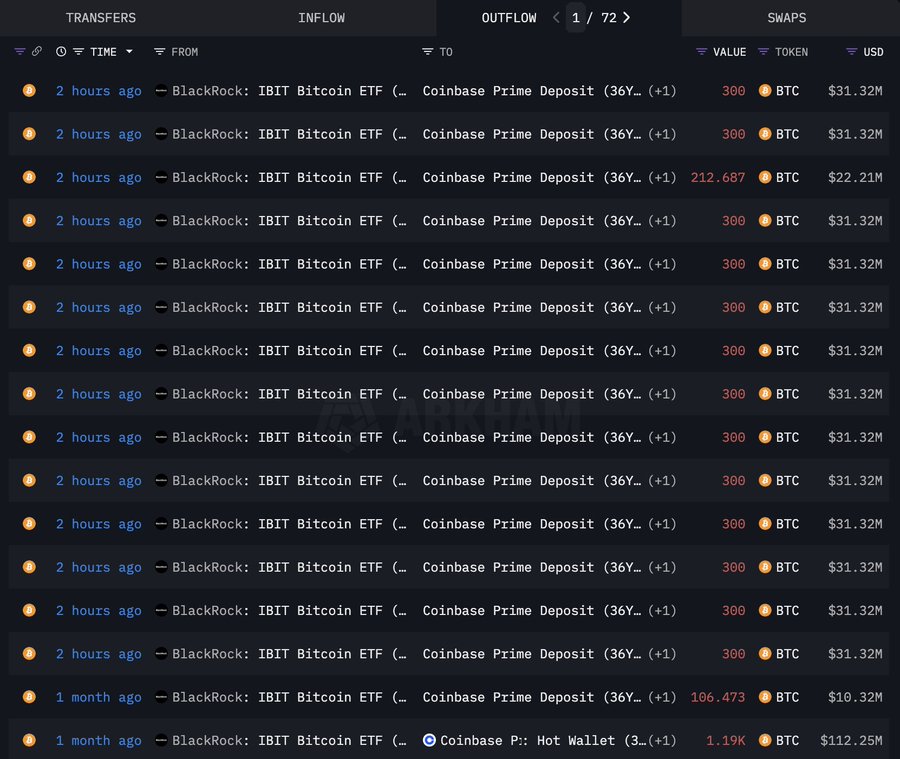Open the first "2 hours ago" timestamp link
The width and height of the screenshot is (900, 759).
[98, 90]
